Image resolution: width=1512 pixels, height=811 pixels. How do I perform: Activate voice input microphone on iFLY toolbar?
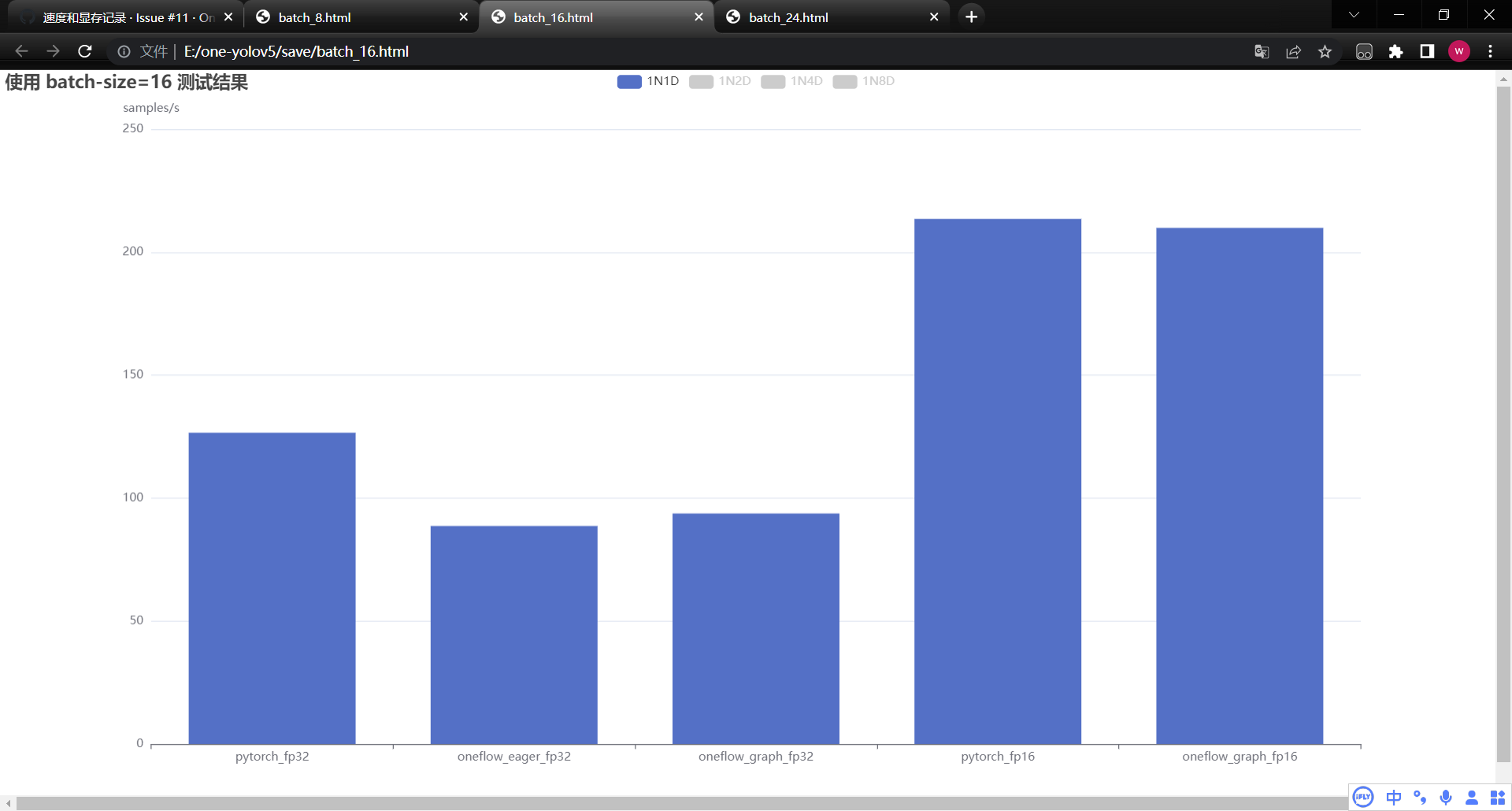point(1445,797)
